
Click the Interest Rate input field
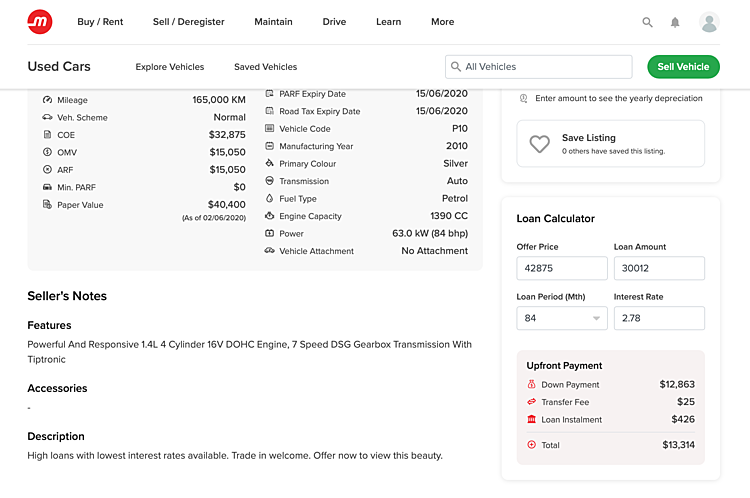(659, 318)
